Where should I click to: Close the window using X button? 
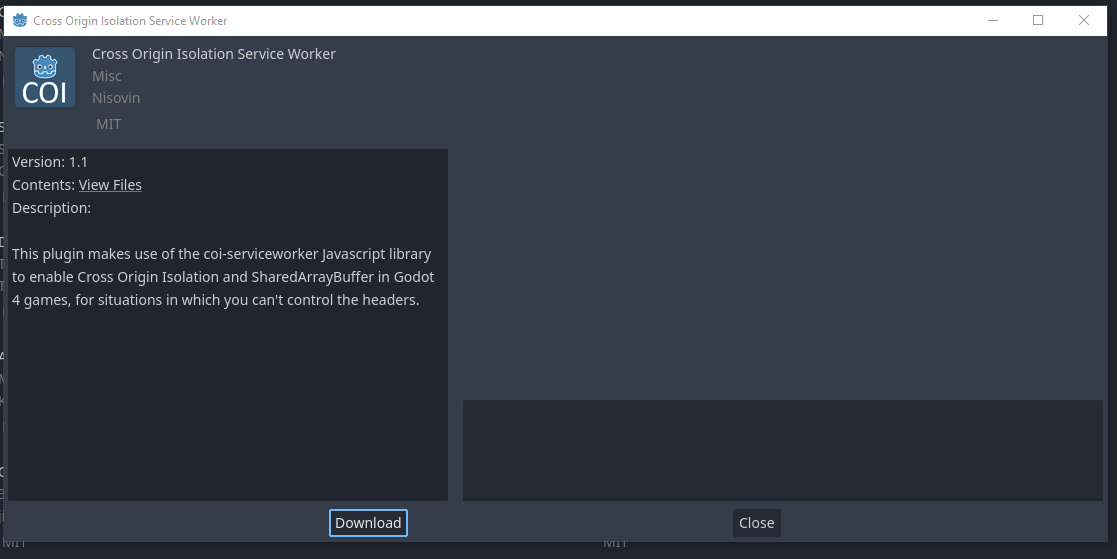click(1084, 20)
